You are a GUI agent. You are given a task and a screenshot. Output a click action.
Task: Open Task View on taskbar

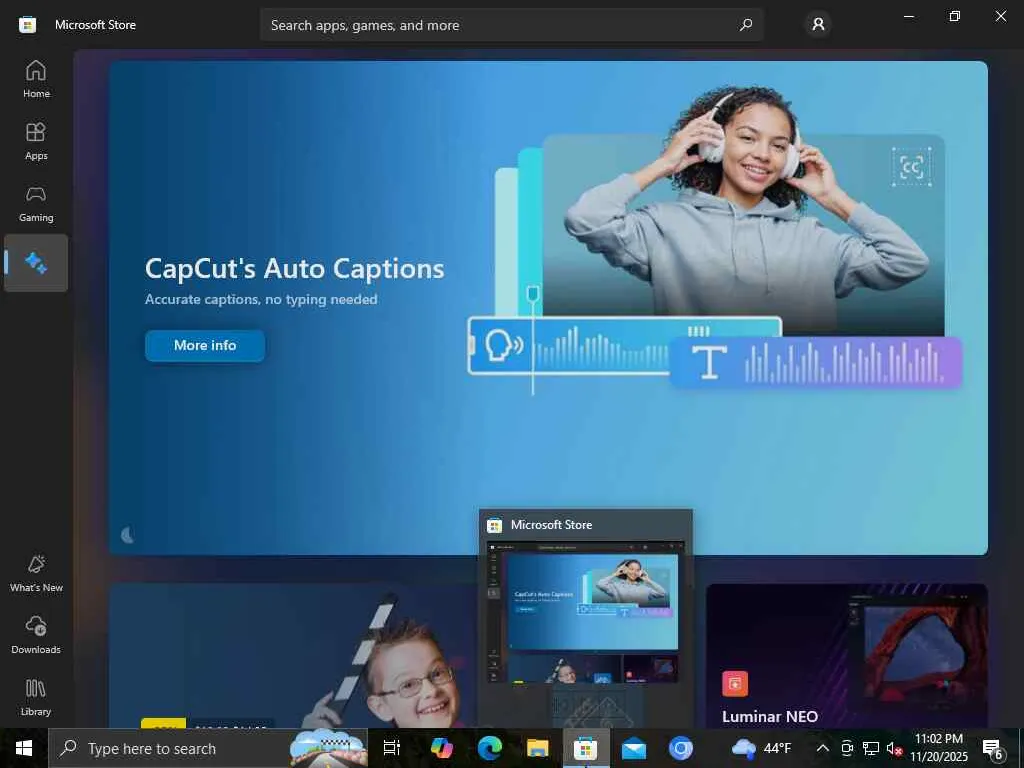coord(392,748)
